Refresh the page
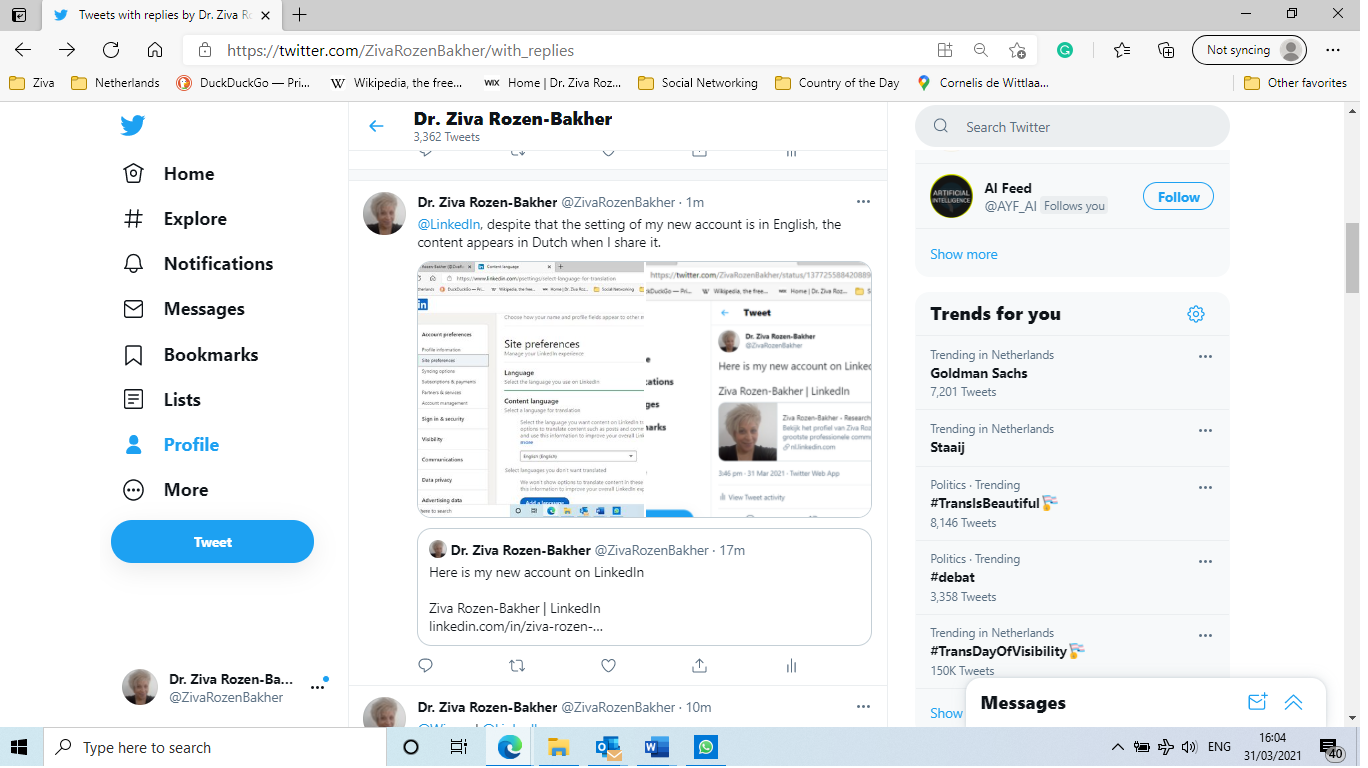The width and height of the screenshot is (1368, 768). (111, 50)
